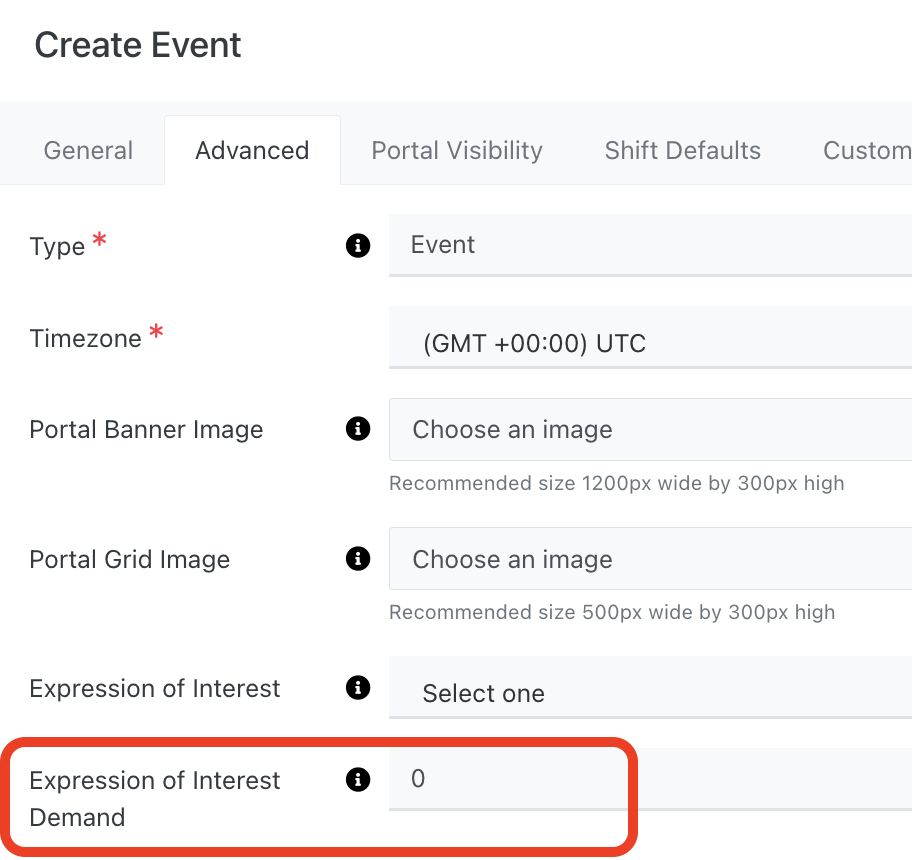
Task: Click the Expression of Interest info icon
Action: 357,688
